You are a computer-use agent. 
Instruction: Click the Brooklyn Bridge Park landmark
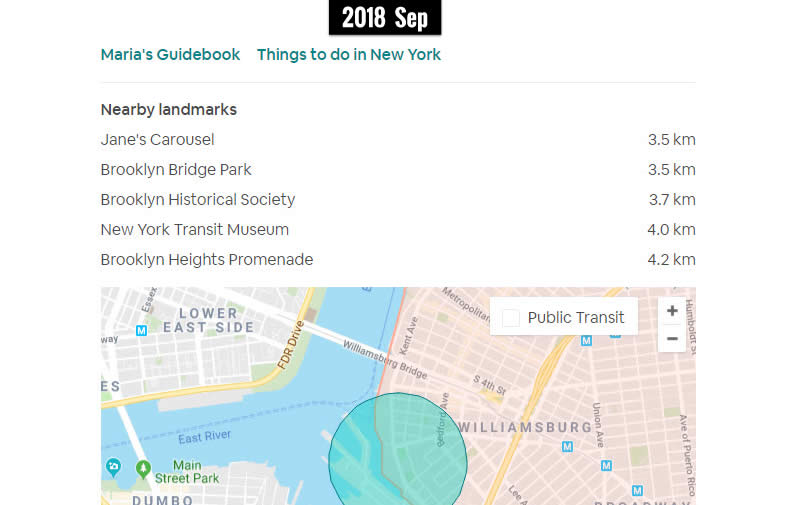point(176,169)
